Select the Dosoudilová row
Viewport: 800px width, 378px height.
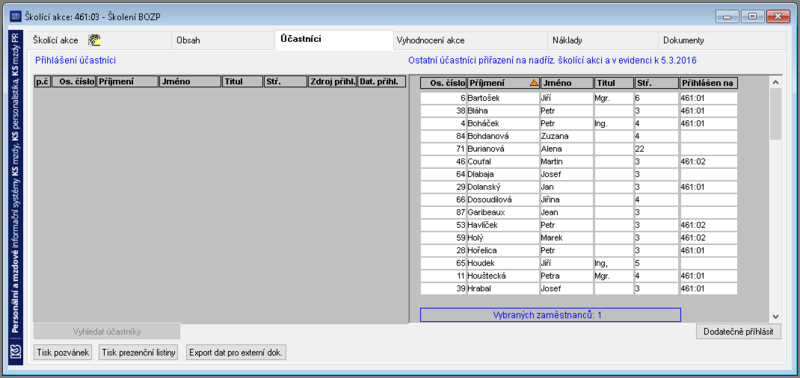(x=579, y=199)
